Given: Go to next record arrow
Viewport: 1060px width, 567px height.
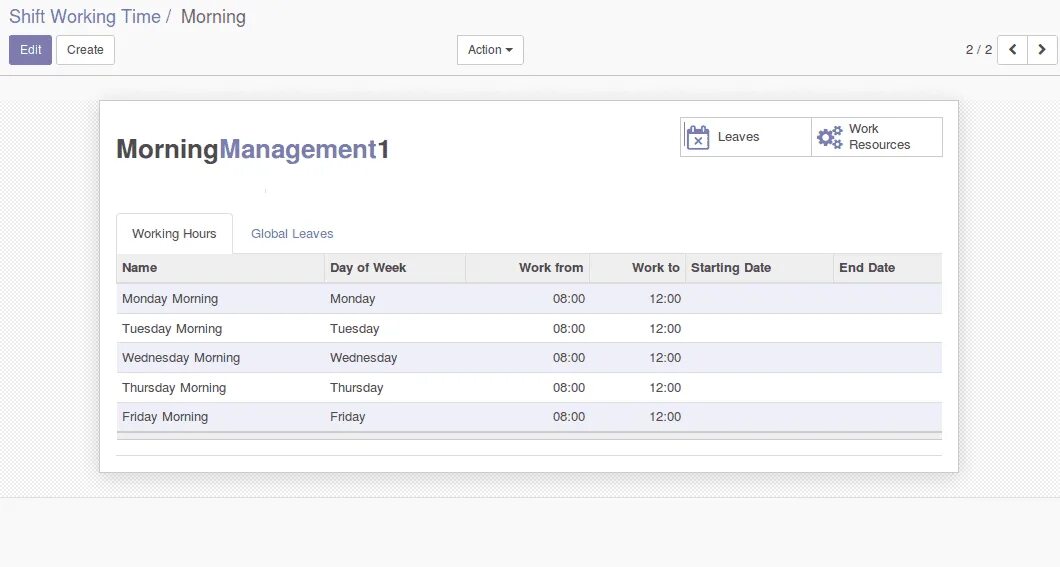Looking at the screenshot, I should pos(1042,50).
